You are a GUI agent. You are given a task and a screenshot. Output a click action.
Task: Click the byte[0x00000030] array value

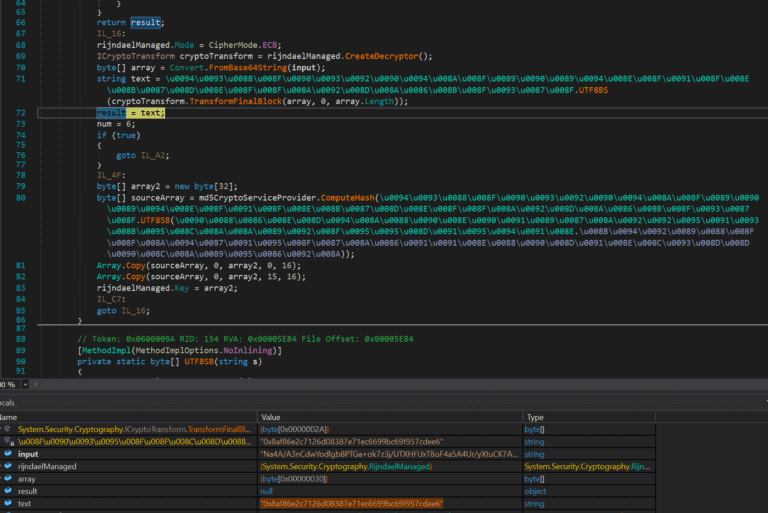click(x=294, y=479)
